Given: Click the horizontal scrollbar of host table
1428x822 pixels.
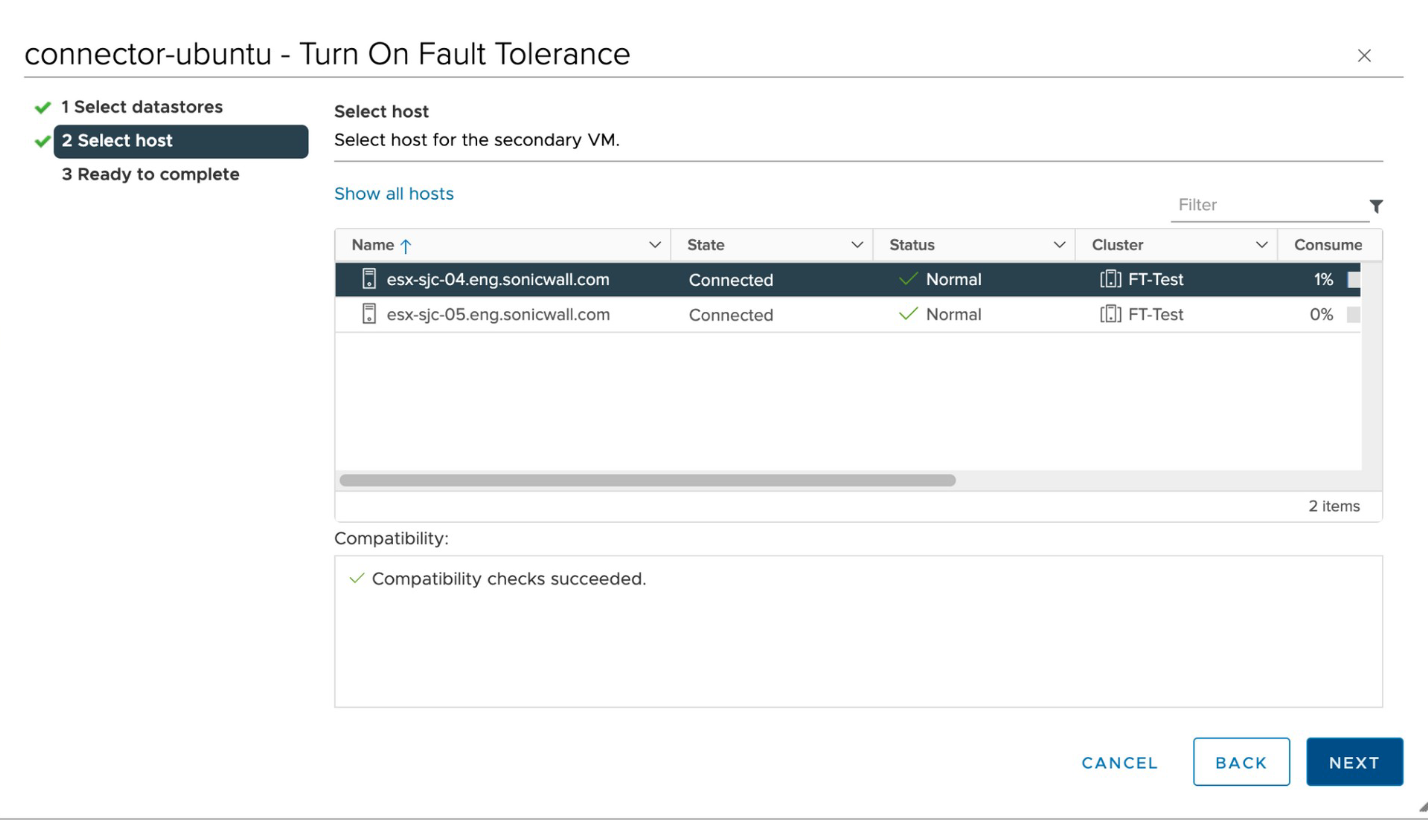Looking at the screenshot, I should pyautogui.click(x=647, y=480).
